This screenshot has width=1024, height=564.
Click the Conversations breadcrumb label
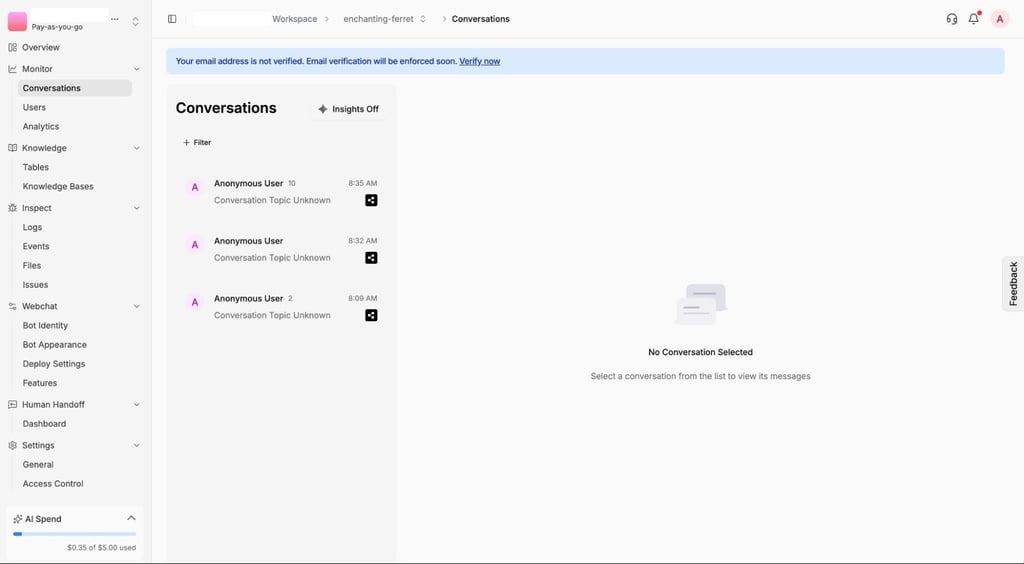pos(481,19)
